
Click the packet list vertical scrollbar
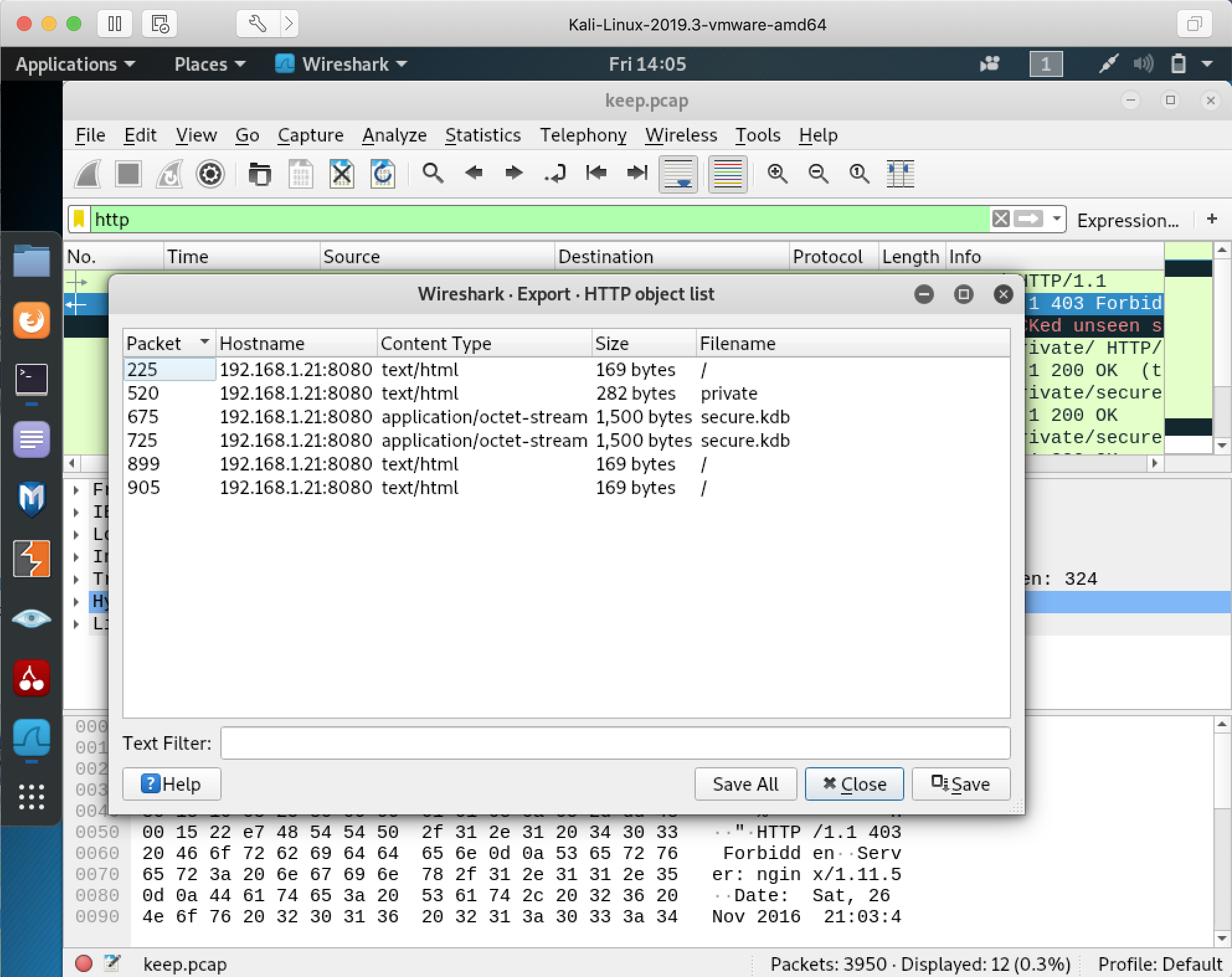1221,348
